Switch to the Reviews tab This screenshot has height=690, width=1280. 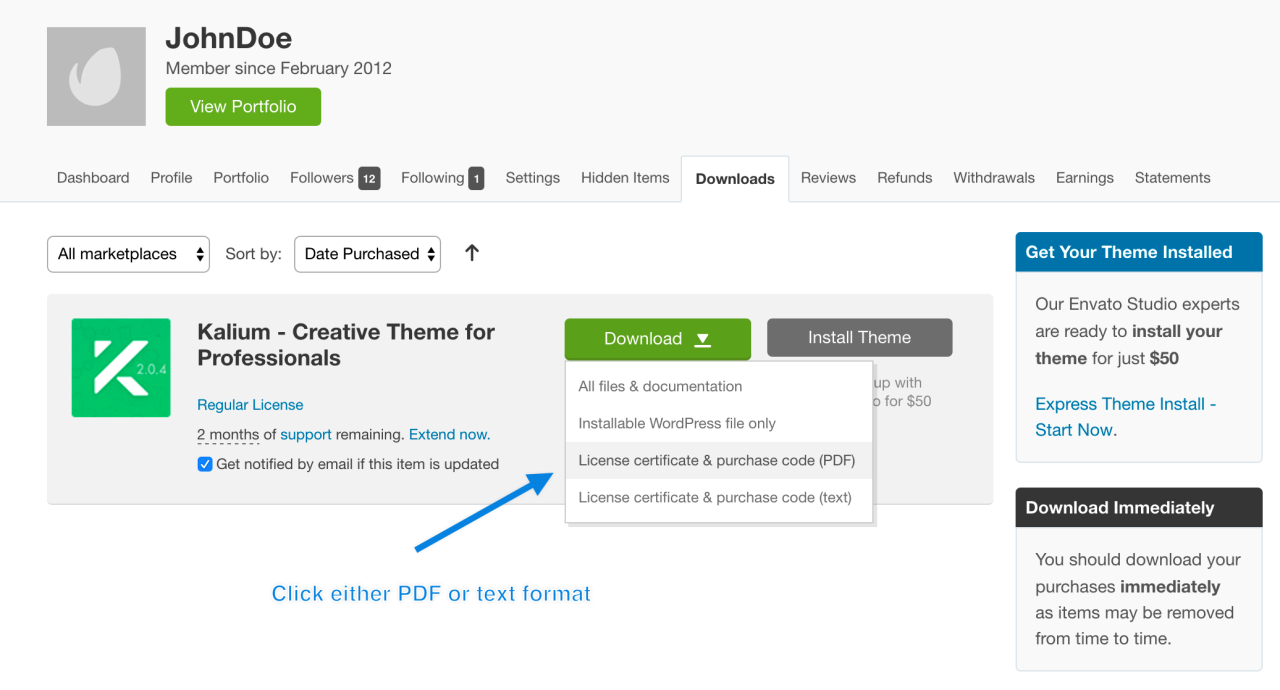[828, 177]
